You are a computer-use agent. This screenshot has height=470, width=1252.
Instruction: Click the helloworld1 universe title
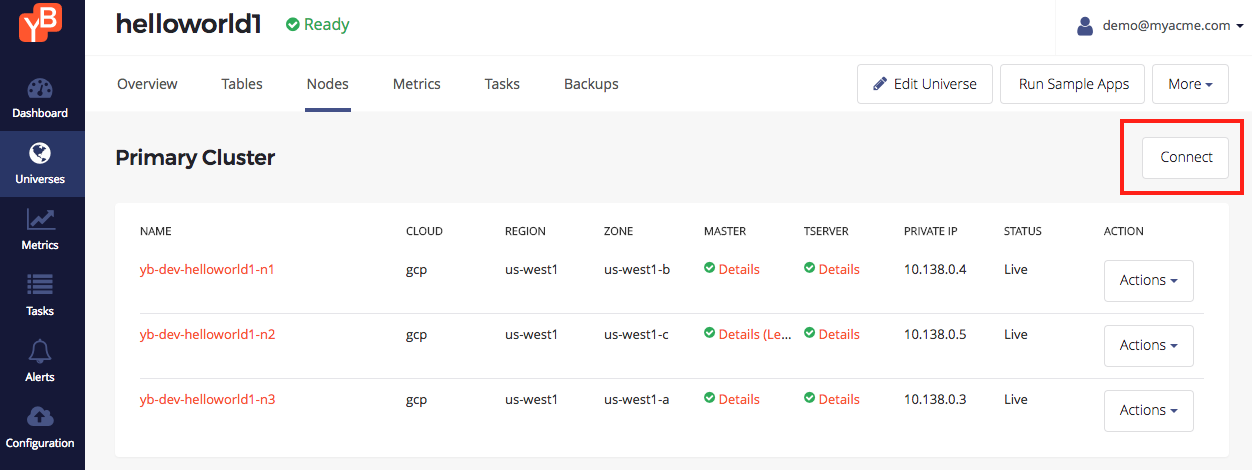189,25
